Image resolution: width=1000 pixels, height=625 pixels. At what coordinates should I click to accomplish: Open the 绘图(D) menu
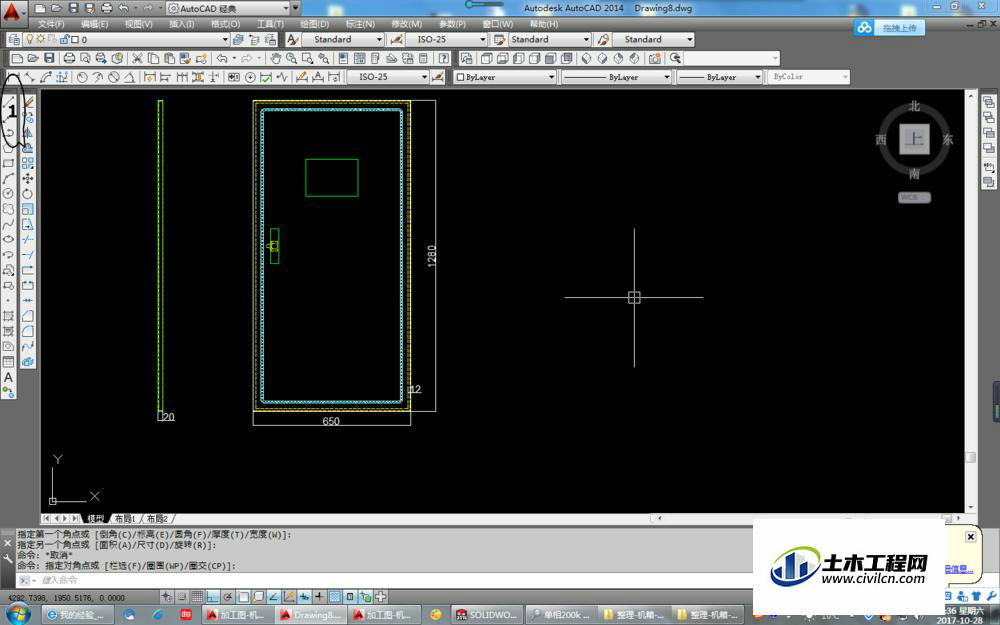[314, 24]
